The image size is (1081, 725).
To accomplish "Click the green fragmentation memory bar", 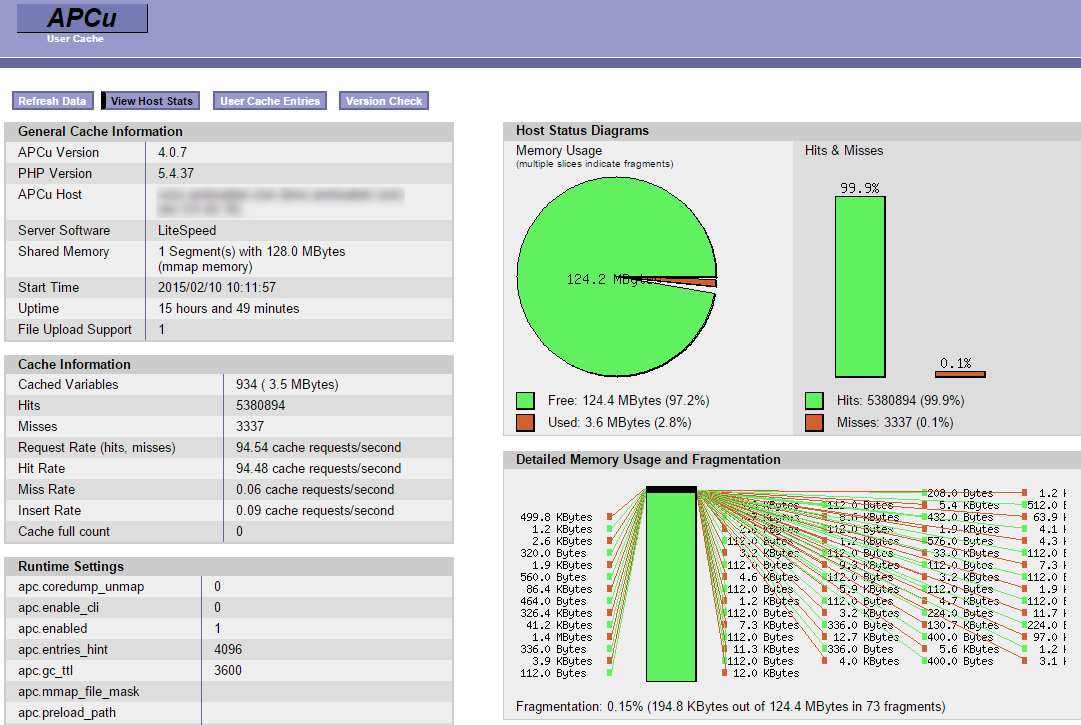I will [670, 588].
